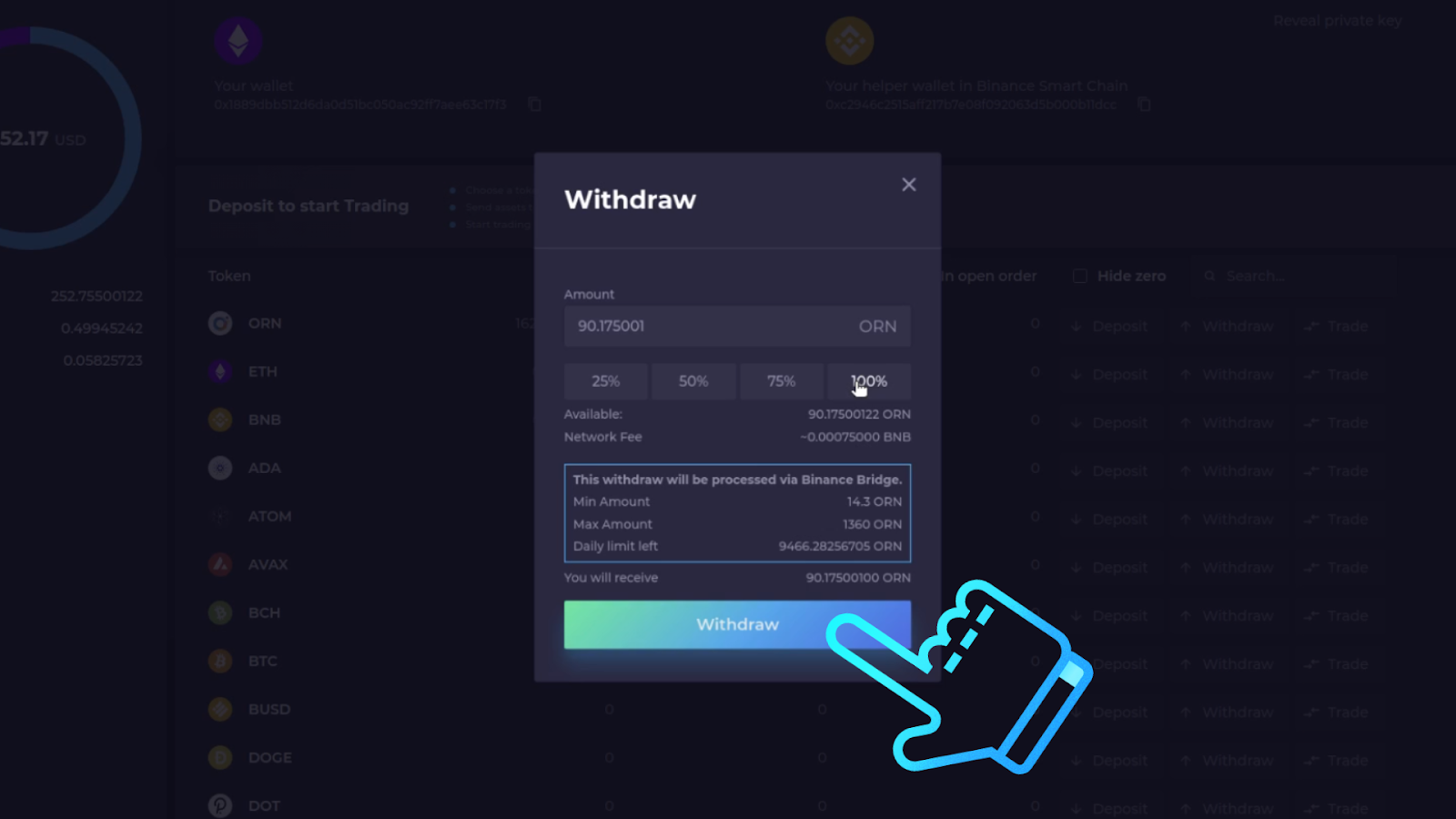Toggle the Hide zero checkbox

click(x=1080, y=276)
